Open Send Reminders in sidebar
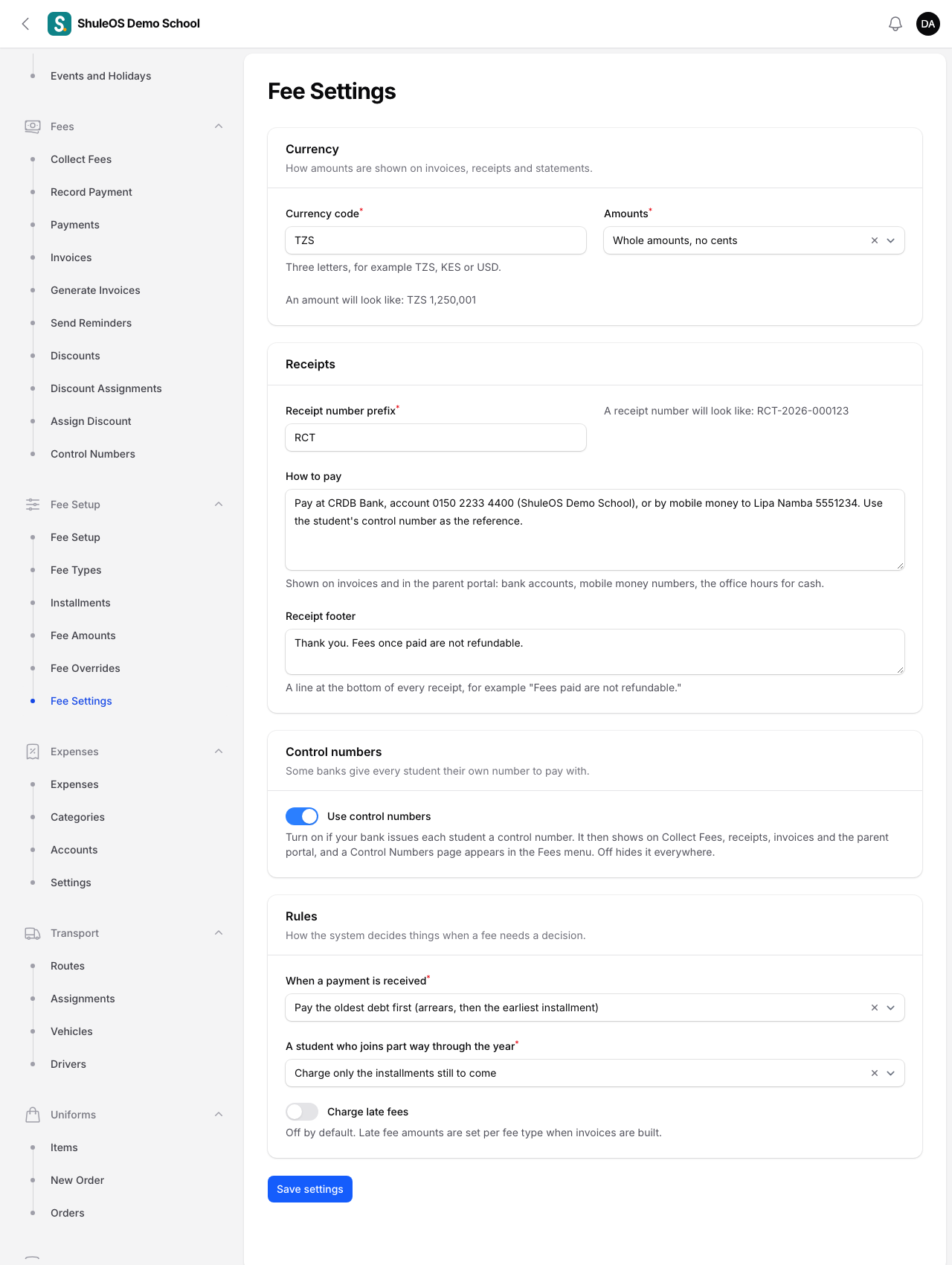This screenshot has width=952, height=1265. click(x=91, y=323)
